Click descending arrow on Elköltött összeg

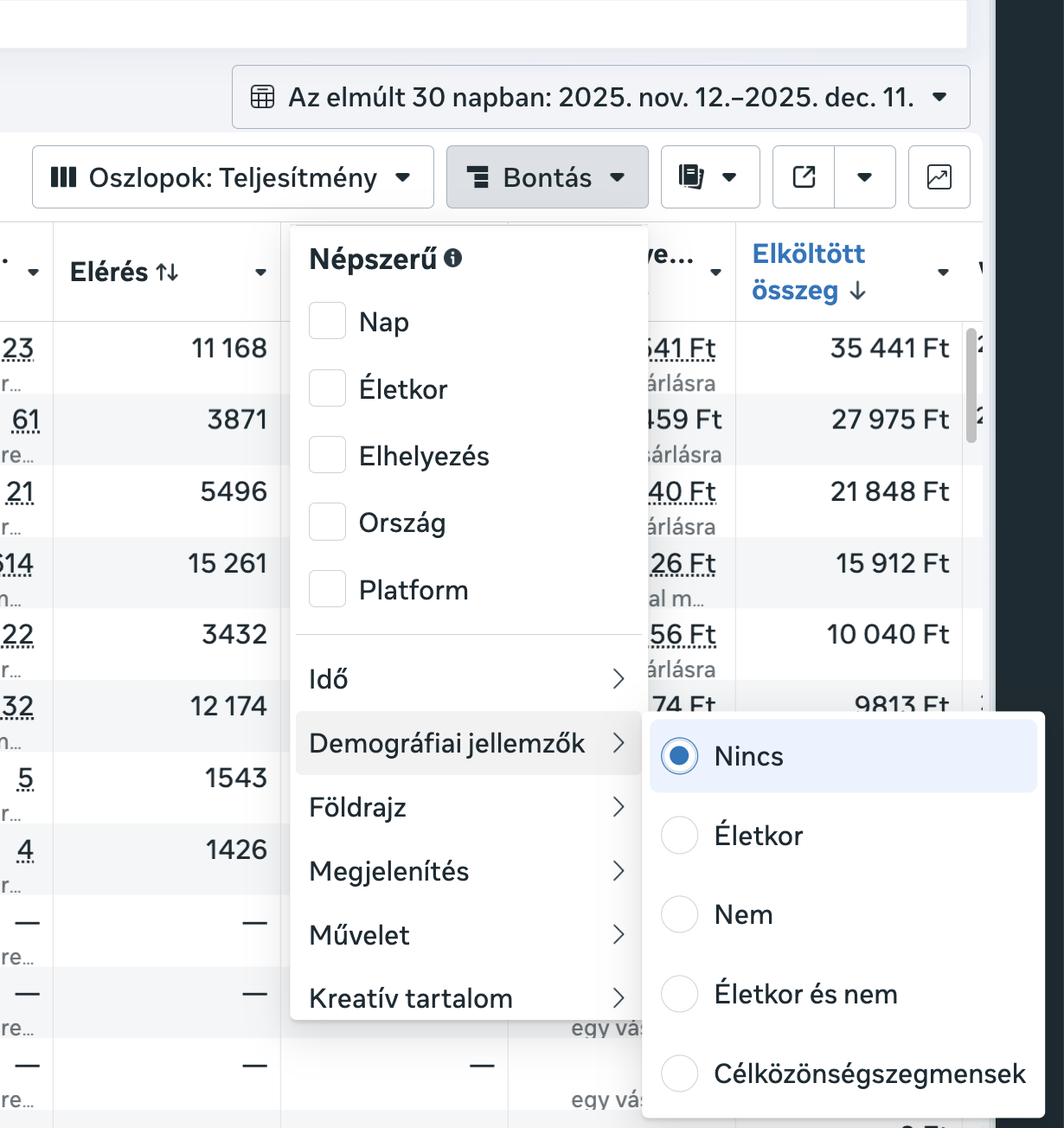(857, 291)
